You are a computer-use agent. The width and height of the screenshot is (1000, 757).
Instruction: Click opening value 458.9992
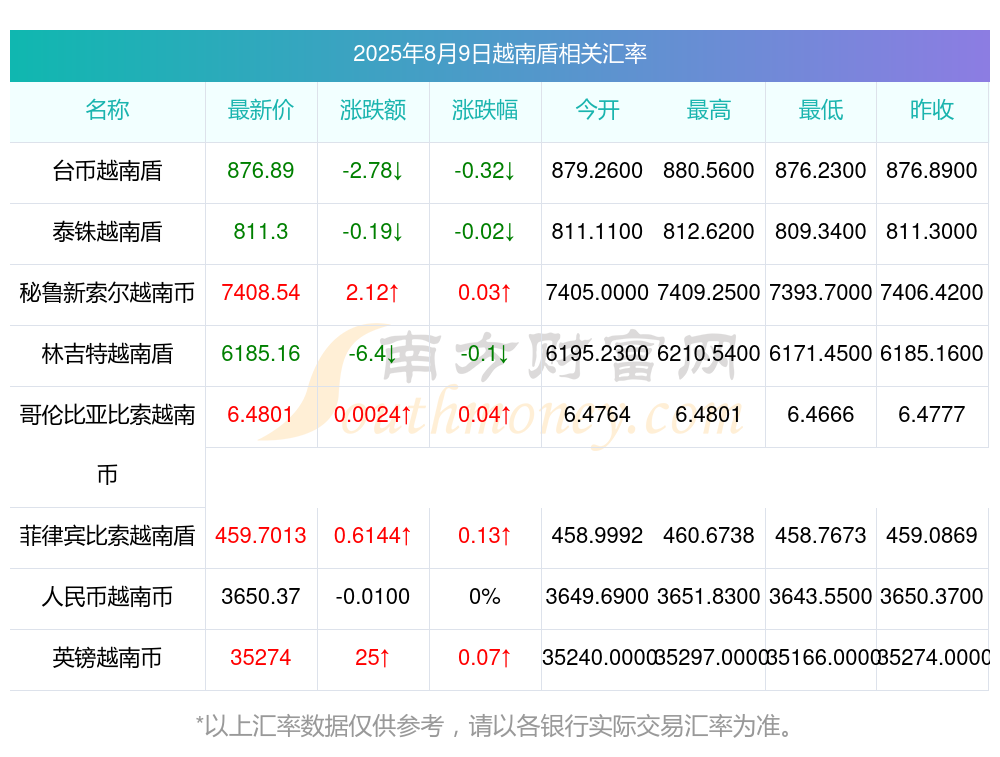(x=597, y=535)
